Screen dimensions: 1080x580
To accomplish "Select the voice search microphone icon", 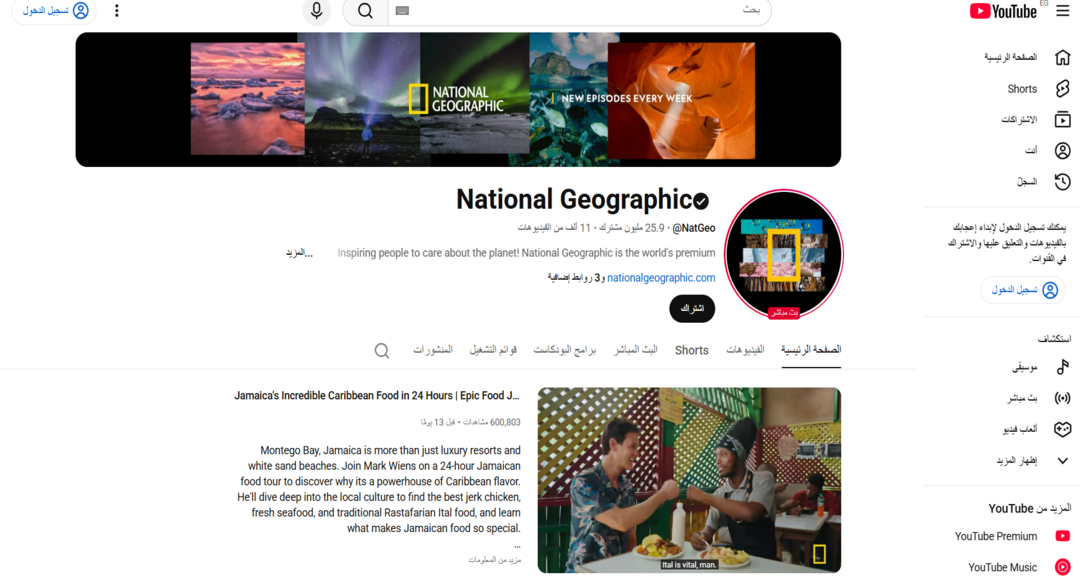I will pos(316,12).
